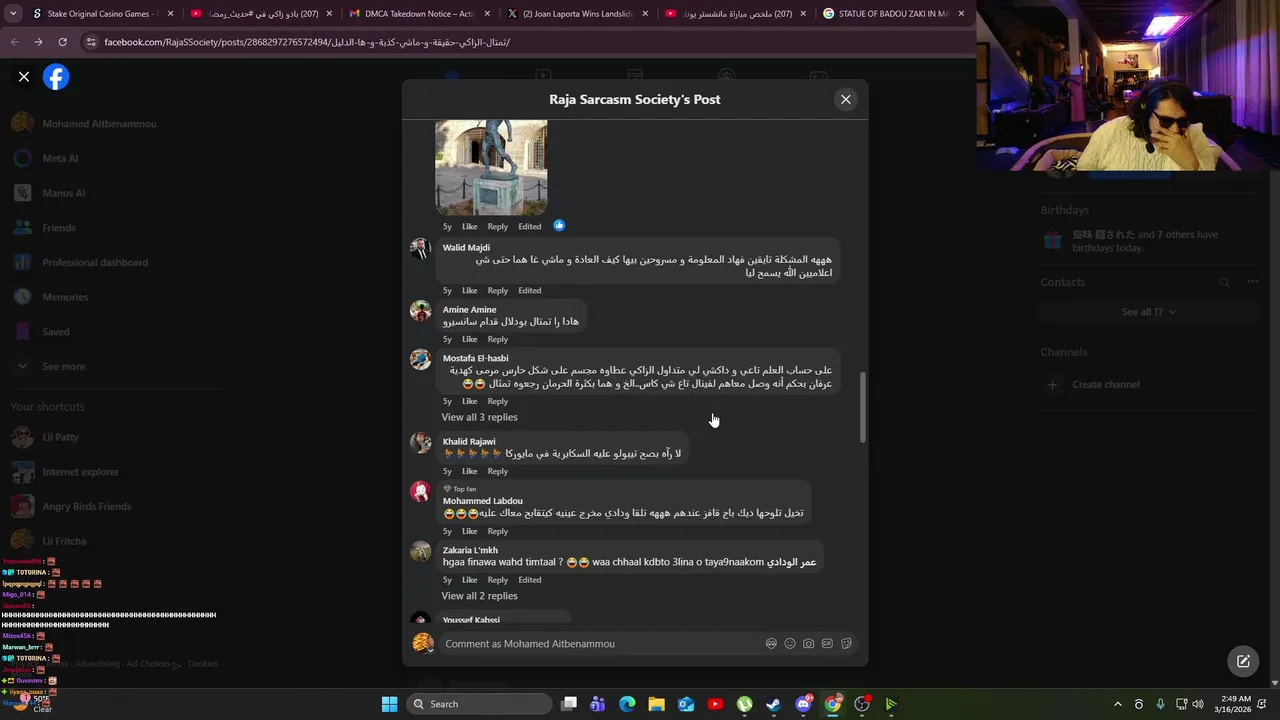The width and height of the screenshot is (1280, 720).
Task: Show hidden icons in system tray
Action: [1118, 704]
